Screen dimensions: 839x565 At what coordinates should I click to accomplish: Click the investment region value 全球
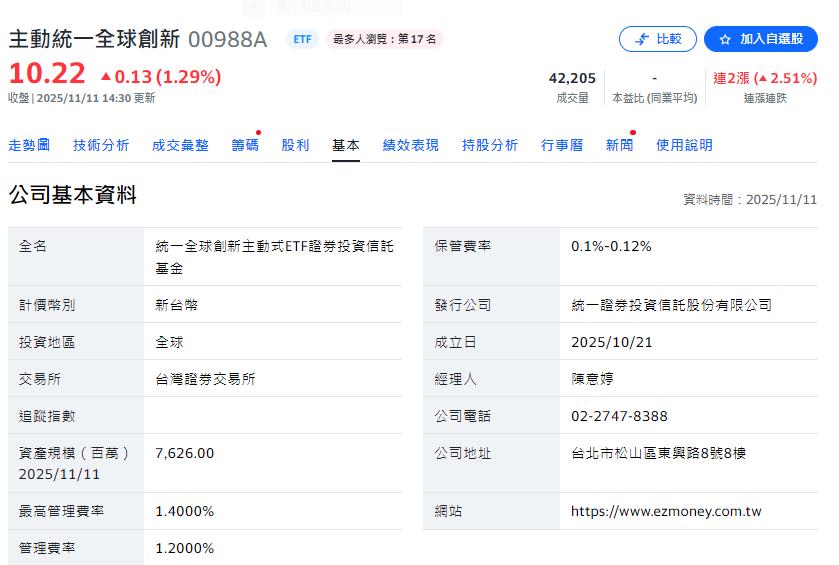[x=170, y=342]
